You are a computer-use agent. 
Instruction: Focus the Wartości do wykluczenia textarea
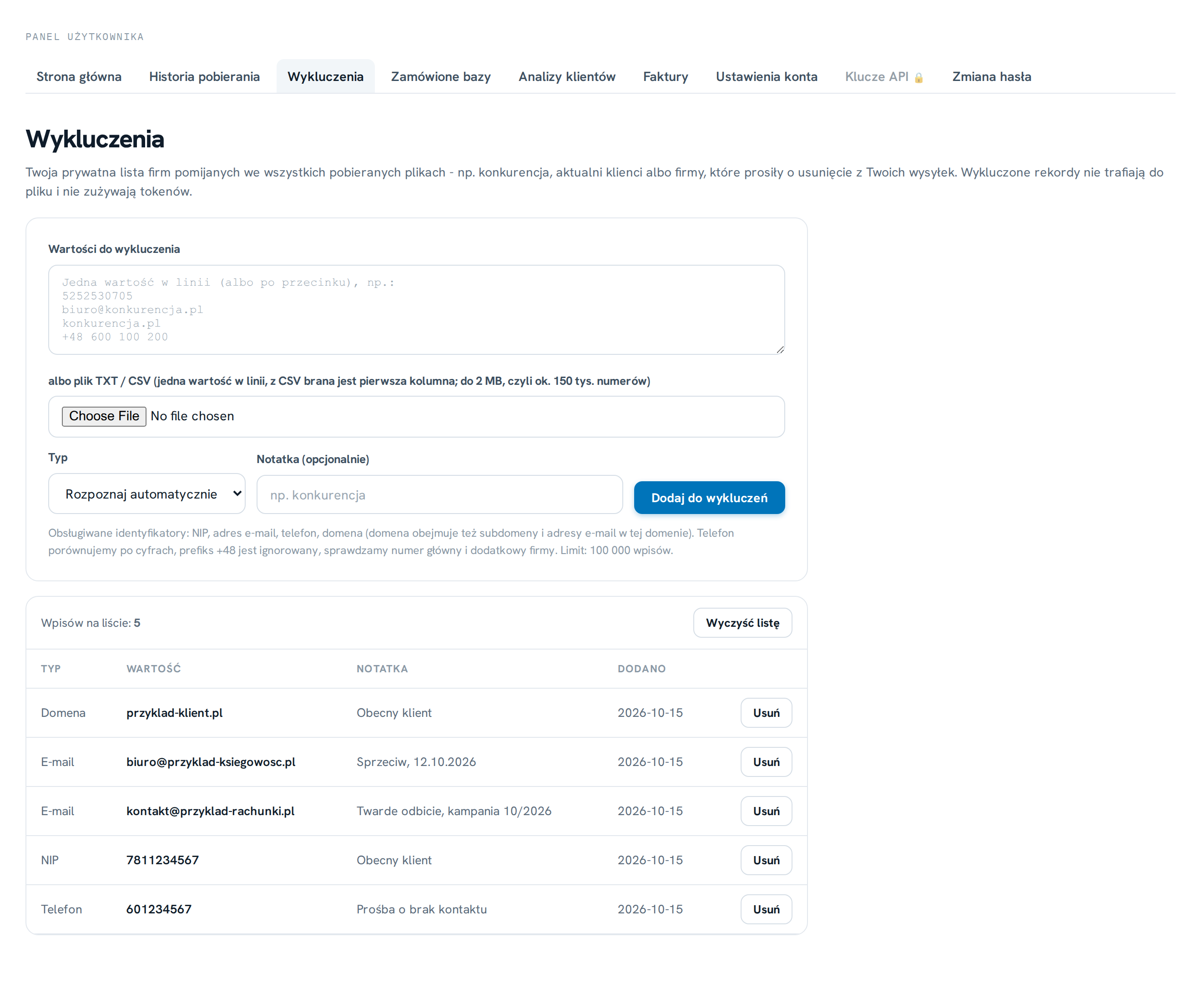point(416,309)
